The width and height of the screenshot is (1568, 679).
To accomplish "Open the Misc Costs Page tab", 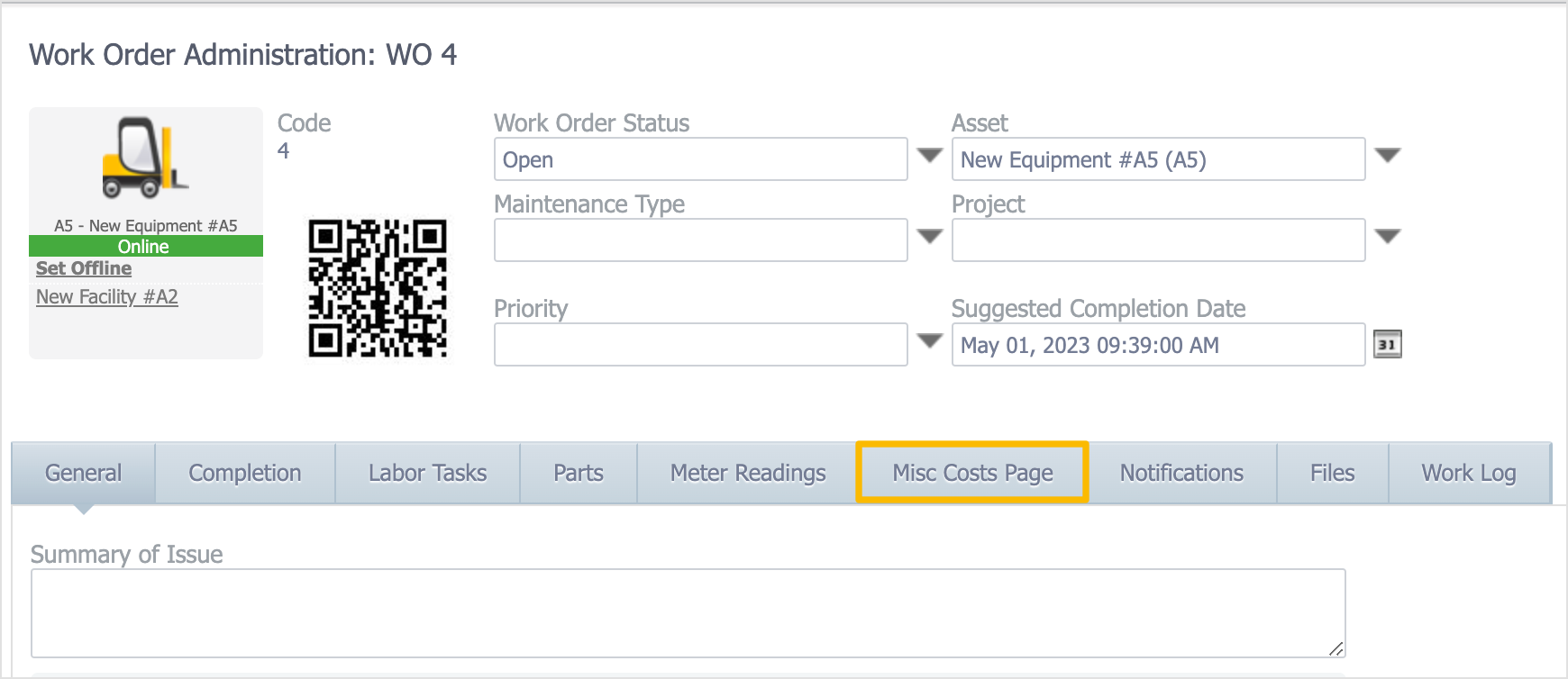I will click(972, 473).
